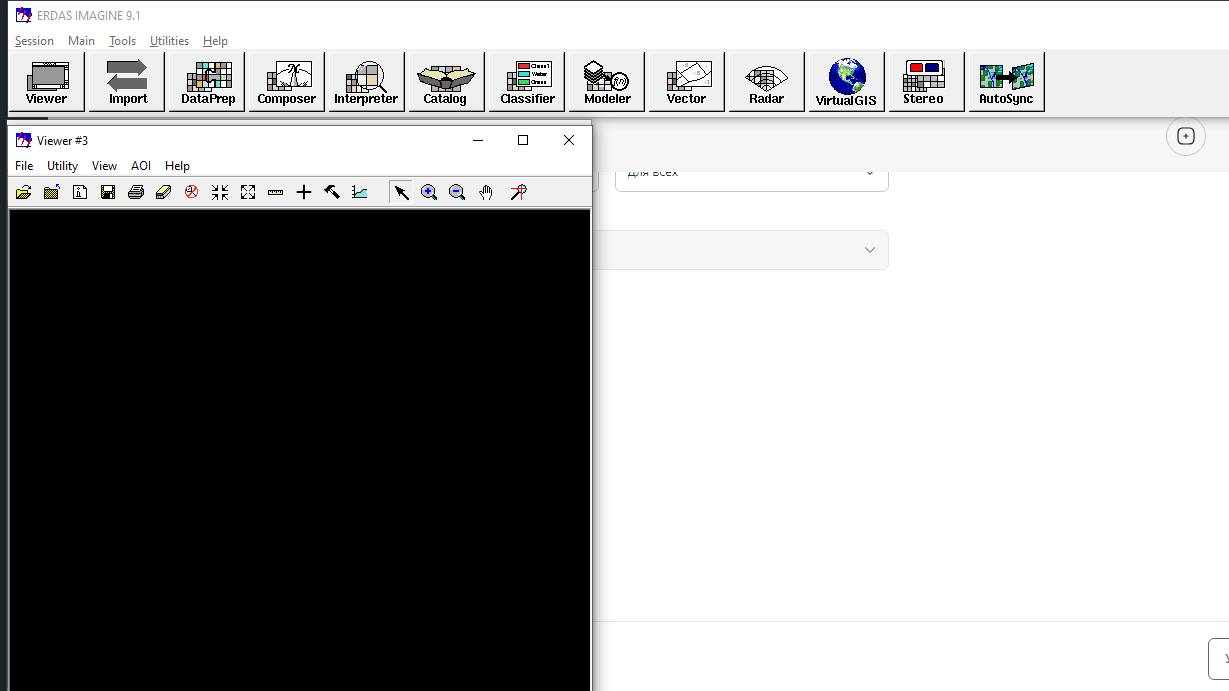Viewport: 1229px width, 691px height.
Task: Launch VirtualGIS
Action: 846,82
